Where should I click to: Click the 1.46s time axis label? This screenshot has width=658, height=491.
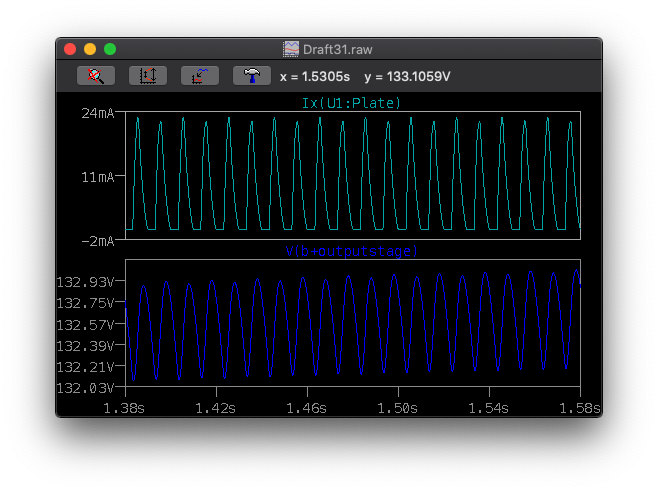click(x=306, y=408)
